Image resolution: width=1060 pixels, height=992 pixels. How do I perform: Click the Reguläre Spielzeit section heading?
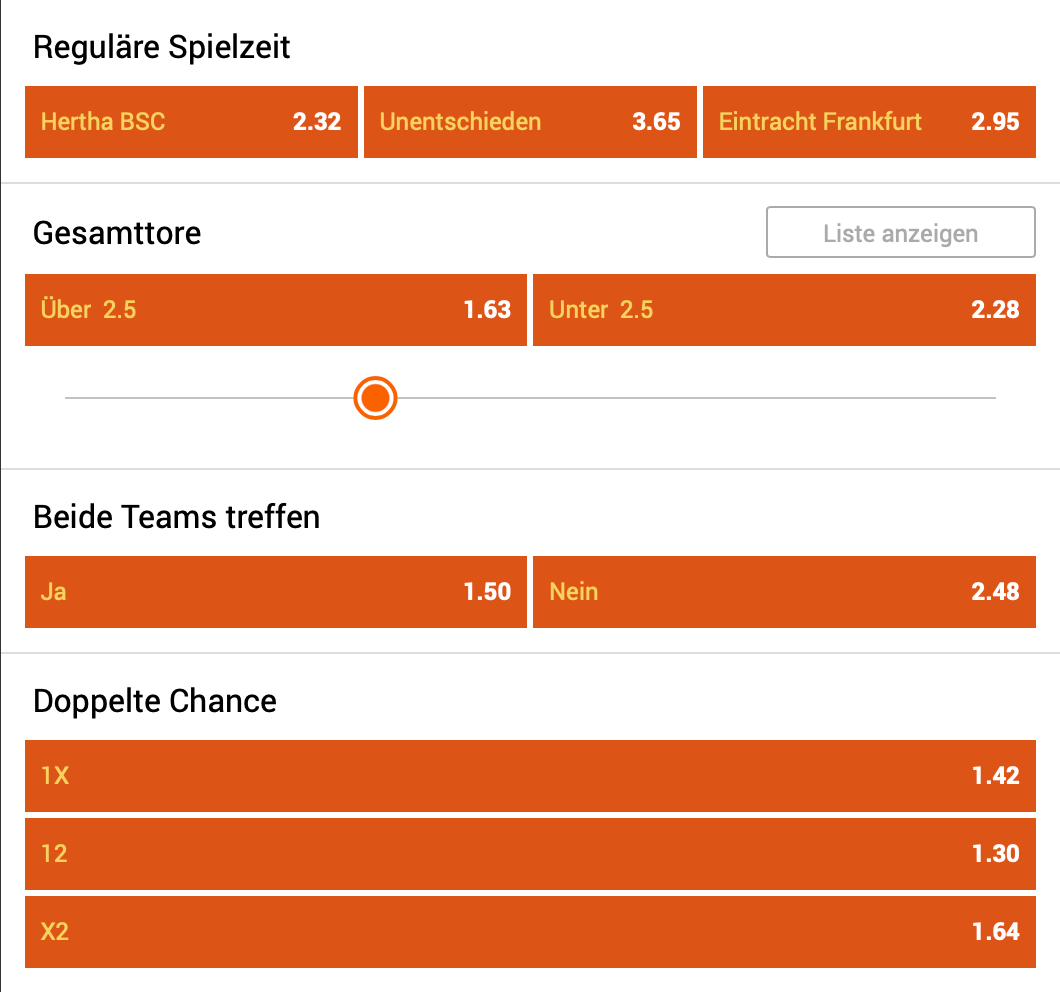point(162,48)
